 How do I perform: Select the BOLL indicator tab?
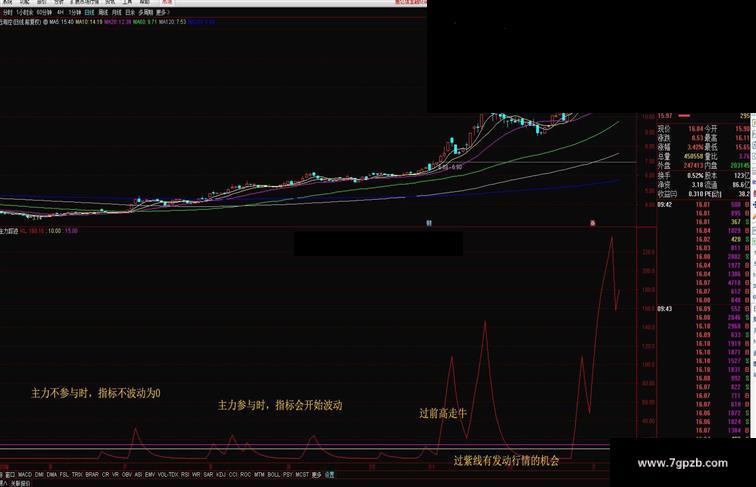[x=274, y=475]
